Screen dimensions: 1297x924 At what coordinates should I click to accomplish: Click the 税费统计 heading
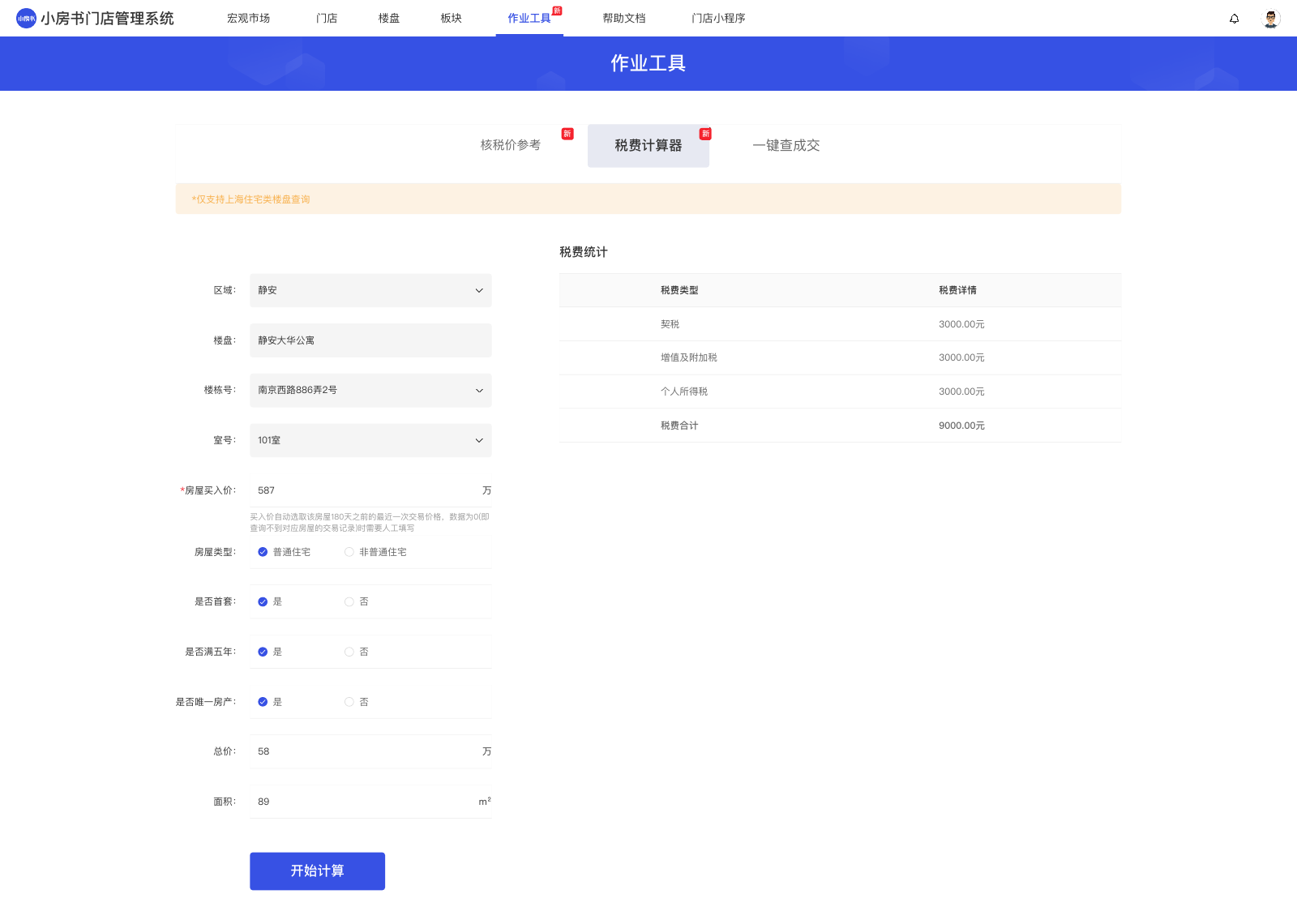click(x=584, y=252)
